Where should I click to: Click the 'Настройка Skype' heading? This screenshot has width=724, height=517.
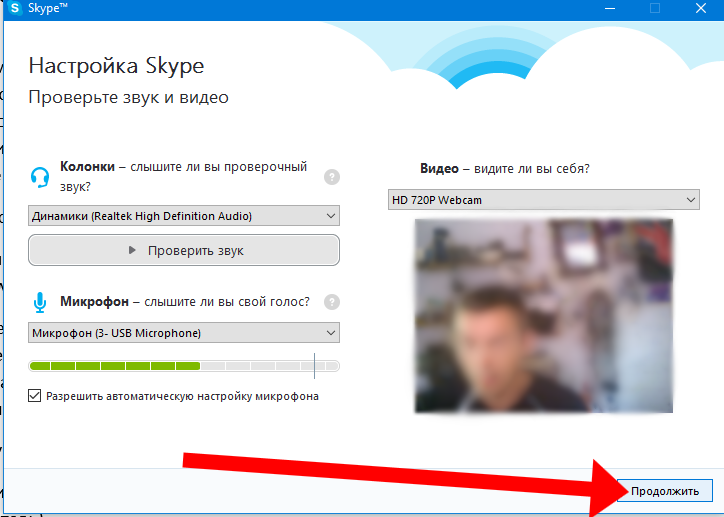(116, 66)
